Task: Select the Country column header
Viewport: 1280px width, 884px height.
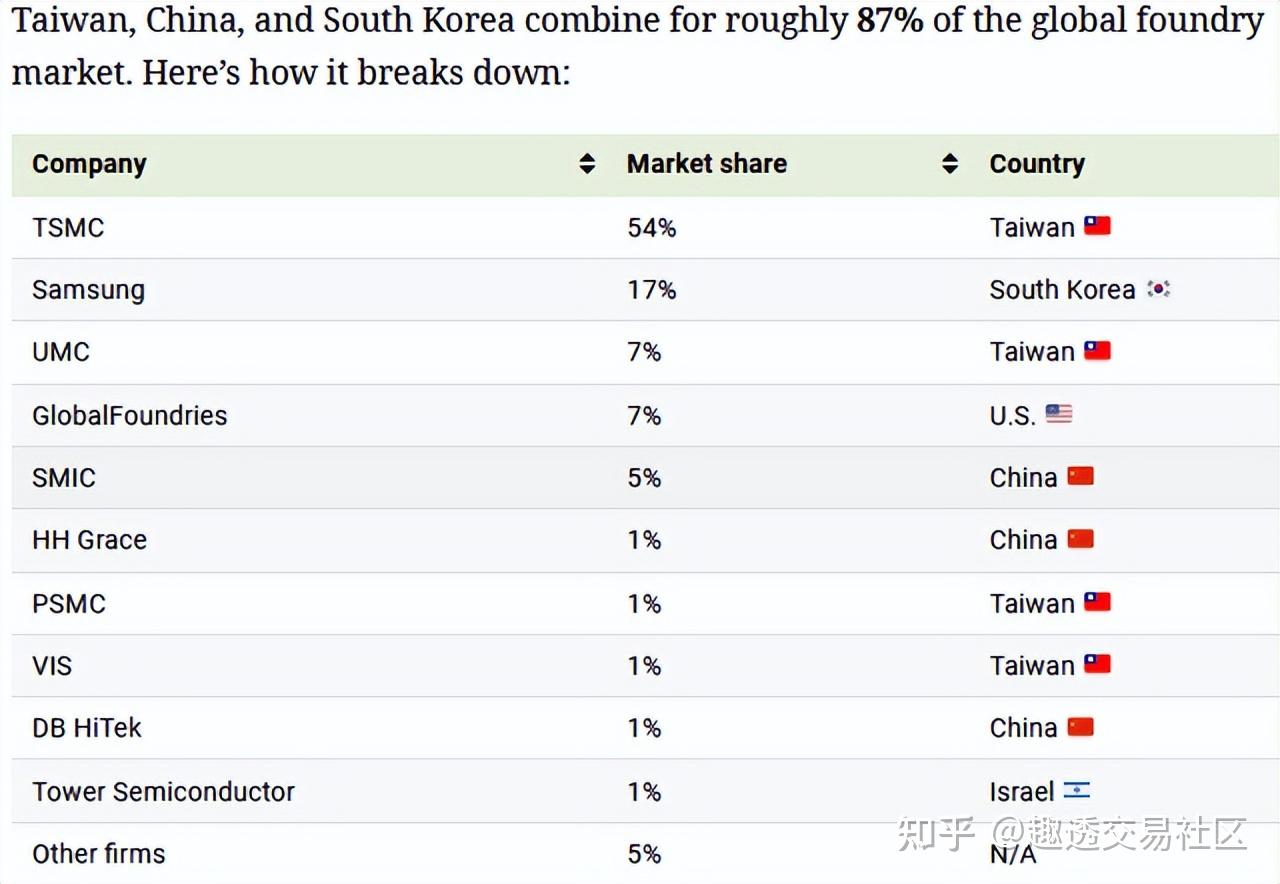Action: pyautogui.click(x=1036, y=165)
